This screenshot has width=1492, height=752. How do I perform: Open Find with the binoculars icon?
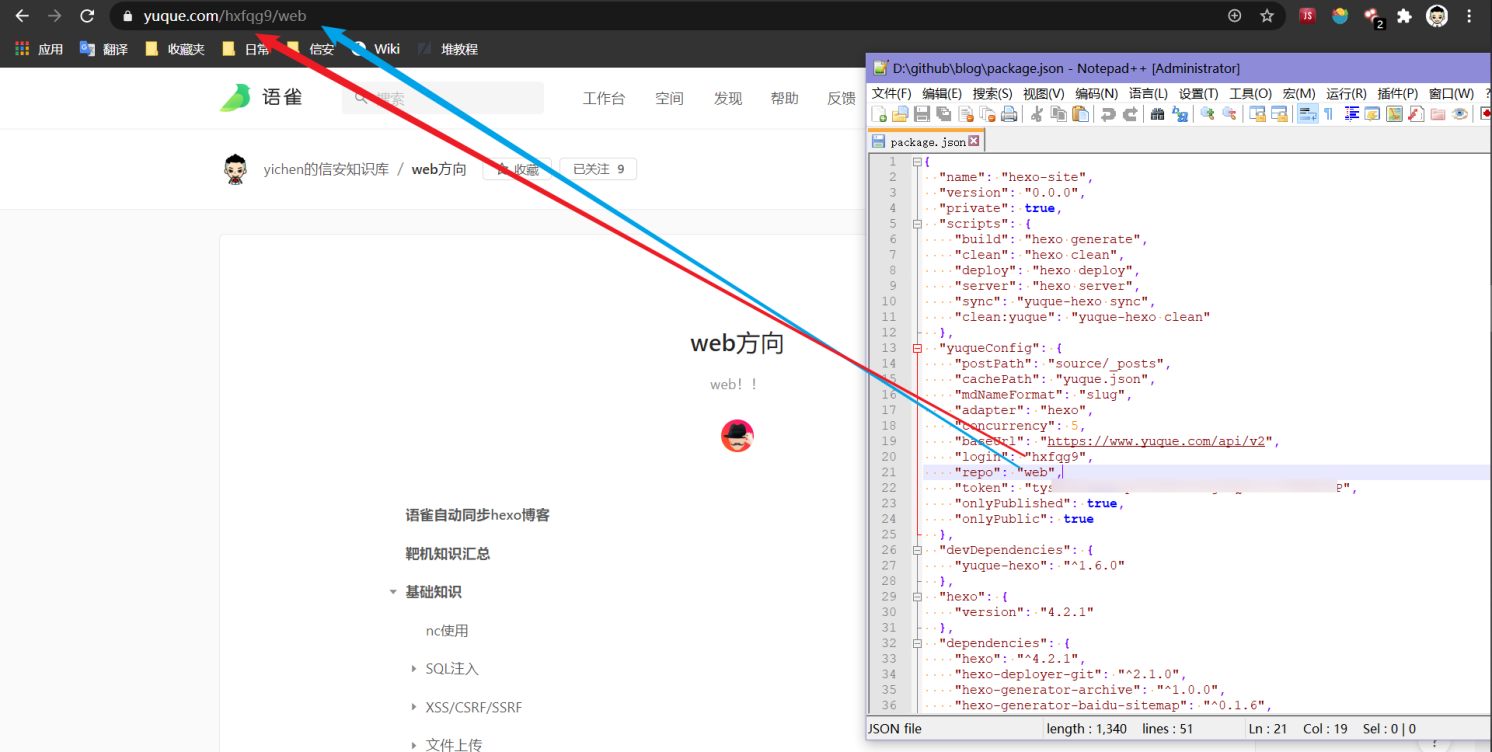(x=1157, y=114)
